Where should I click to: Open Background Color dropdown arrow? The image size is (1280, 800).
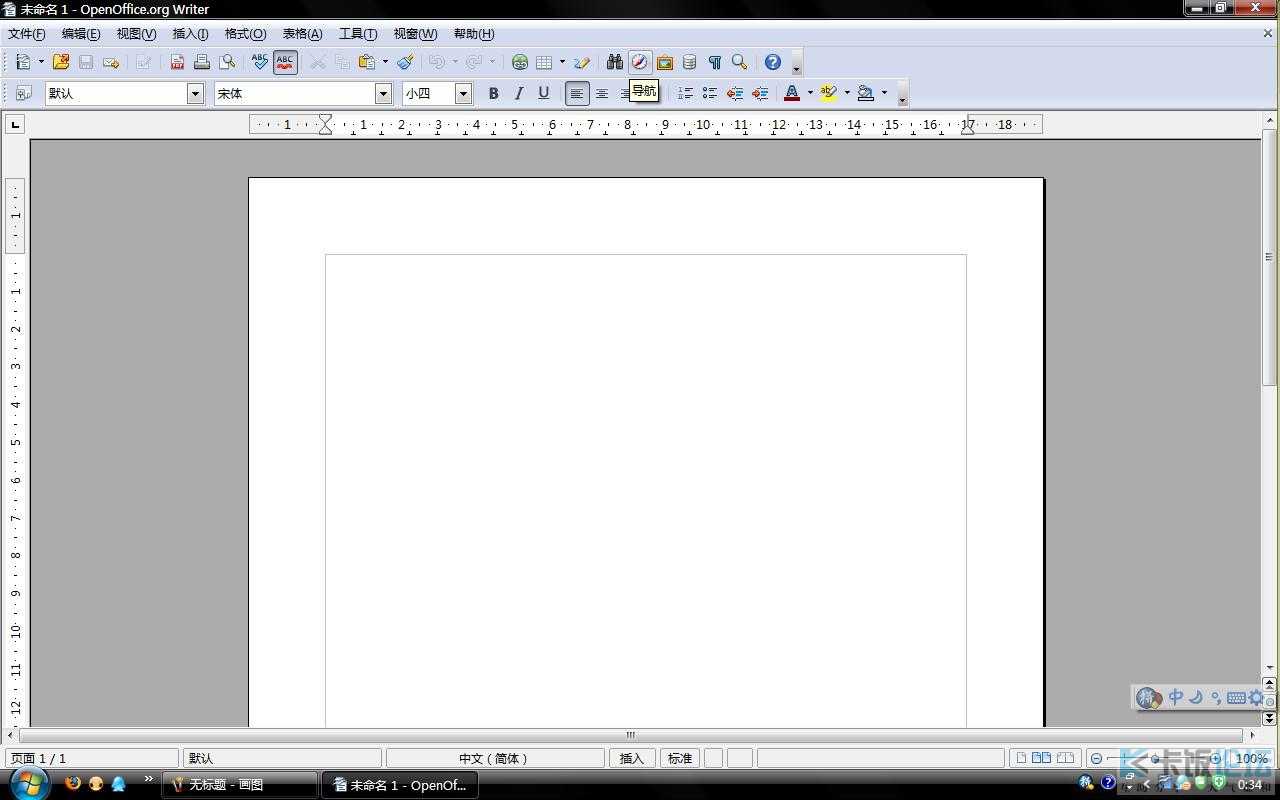coord(884,93)
